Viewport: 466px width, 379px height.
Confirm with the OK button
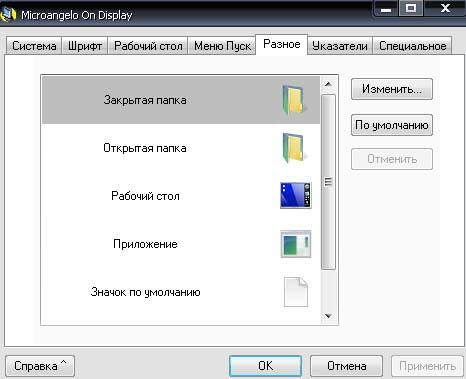(x=265, y=366)
